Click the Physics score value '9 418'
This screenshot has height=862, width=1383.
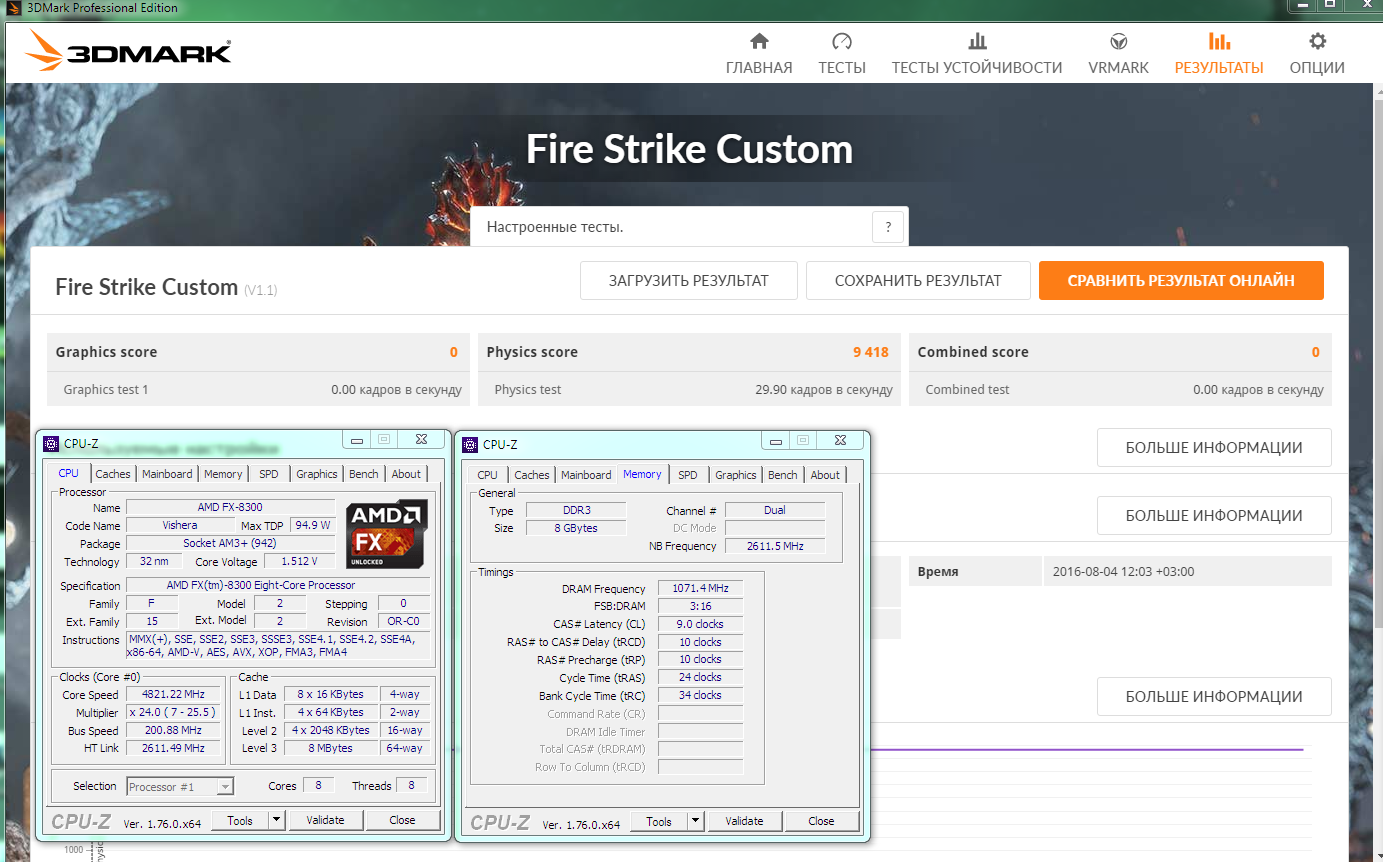point(870,352)
